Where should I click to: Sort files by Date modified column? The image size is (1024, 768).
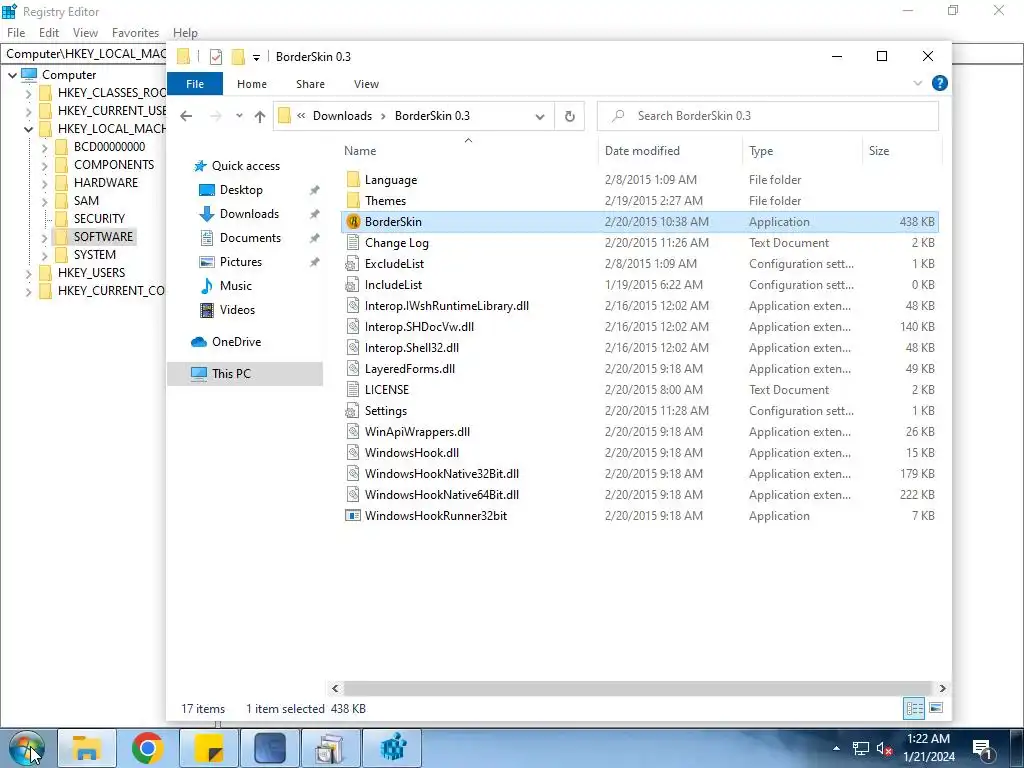tap(670, 151)
